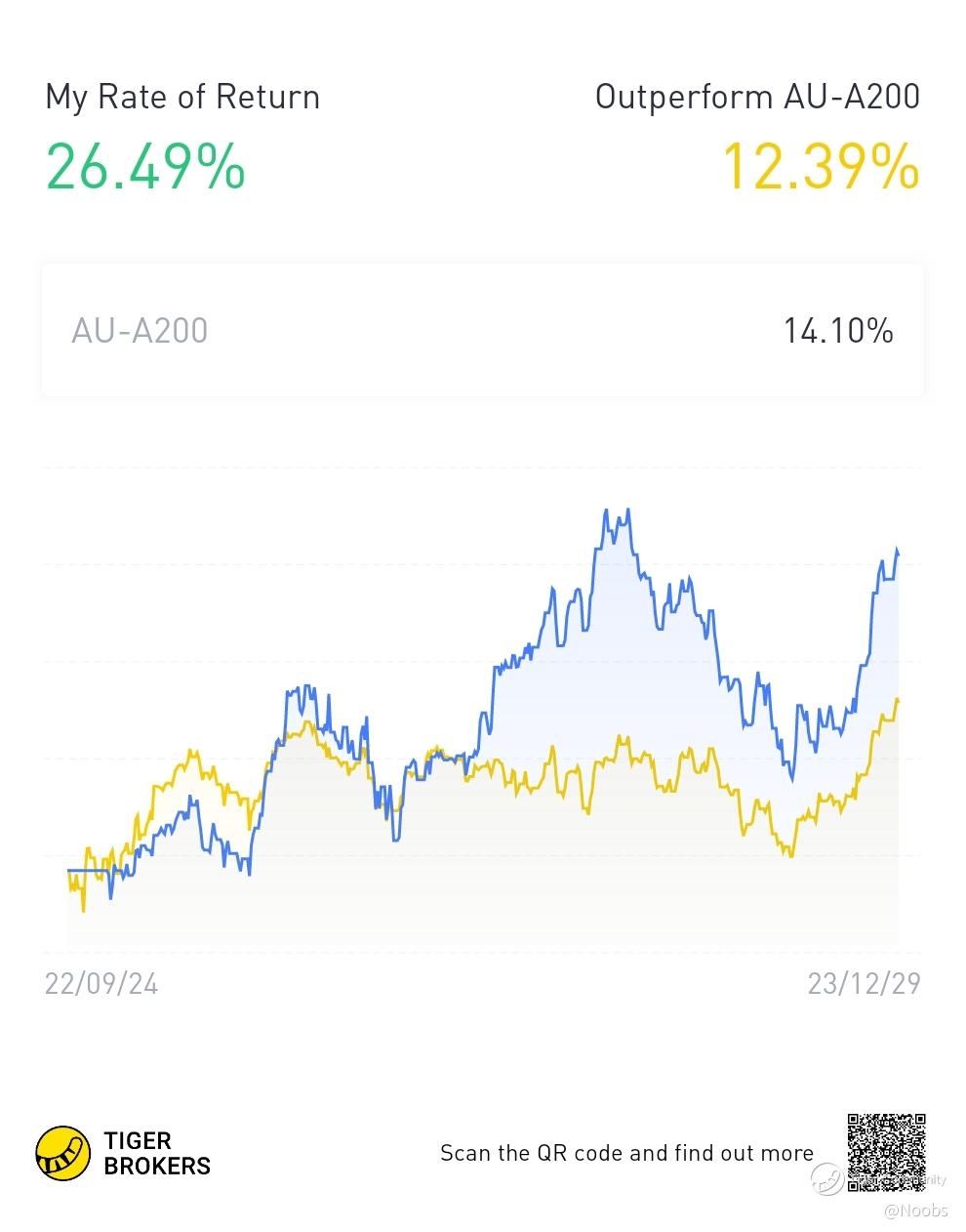
Task: Click the yellow line's lowest dip at chart start
Action: click(x=83, y=910)
